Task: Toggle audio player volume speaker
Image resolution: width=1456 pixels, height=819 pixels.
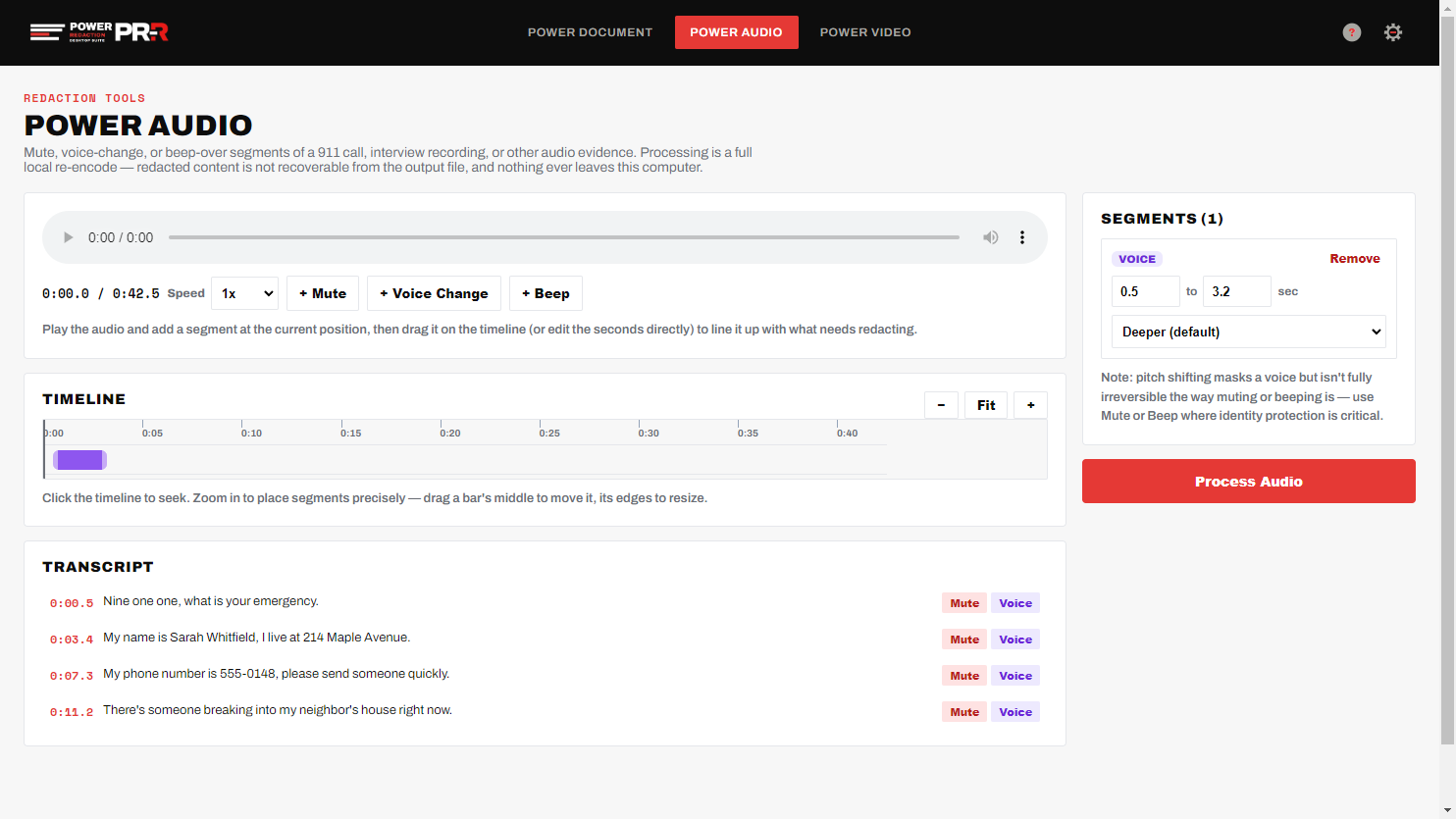Action: [991, 237]
